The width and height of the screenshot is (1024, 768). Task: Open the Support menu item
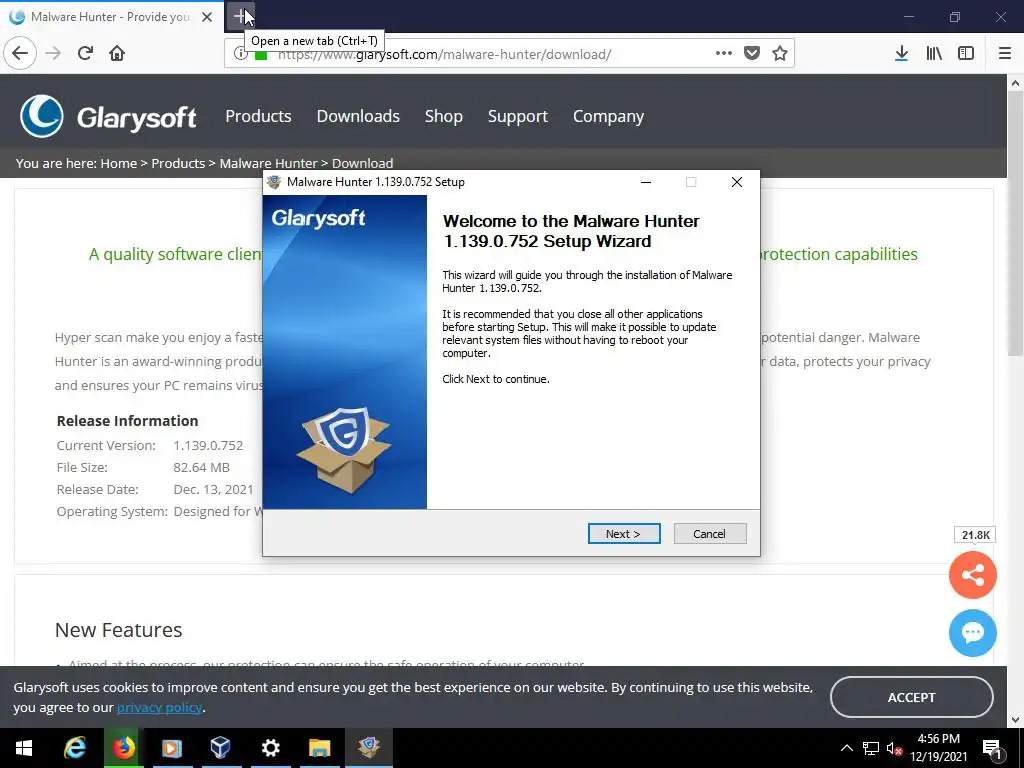[517, 116]
